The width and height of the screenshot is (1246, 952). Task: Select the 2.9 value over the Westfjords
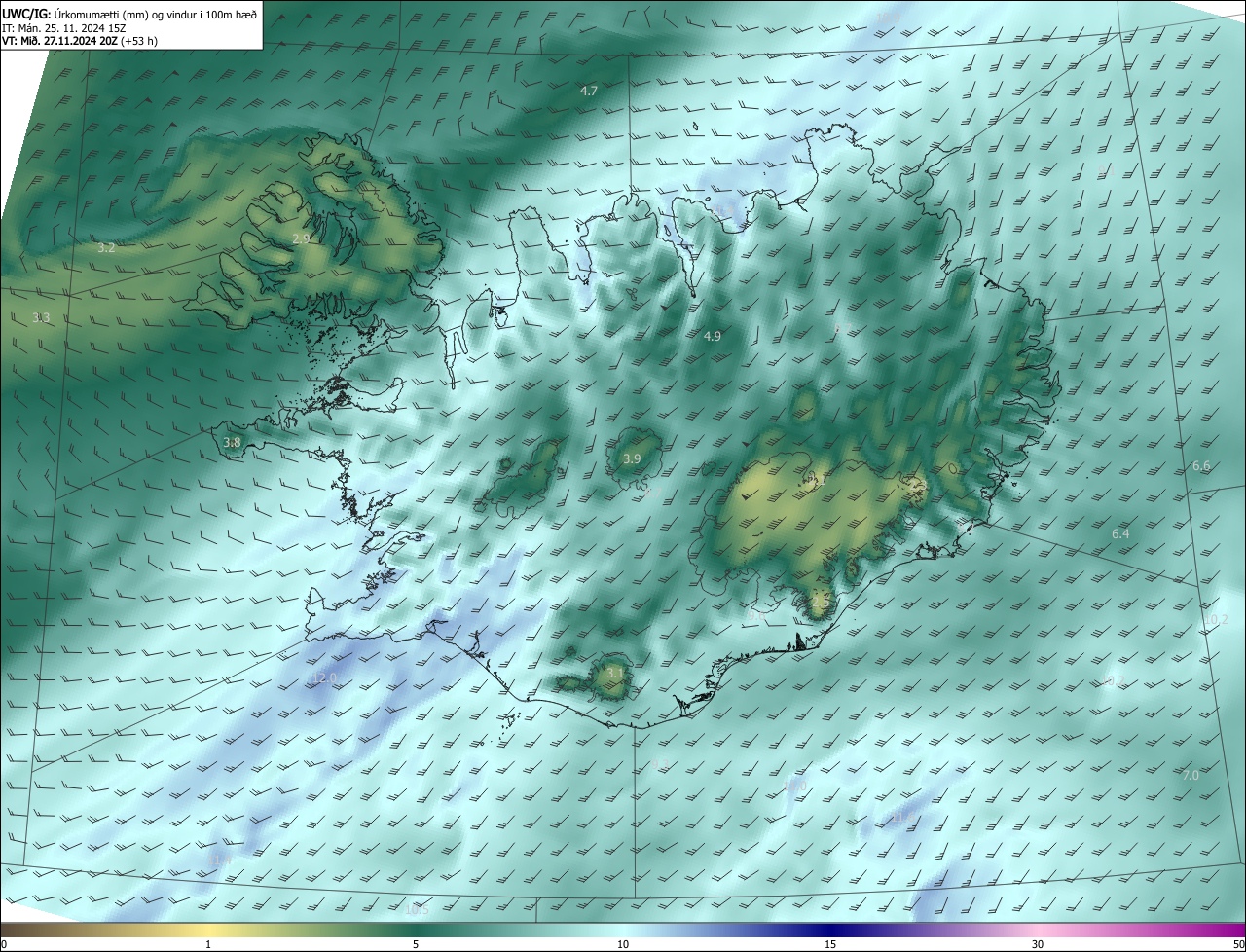[301, 238]
